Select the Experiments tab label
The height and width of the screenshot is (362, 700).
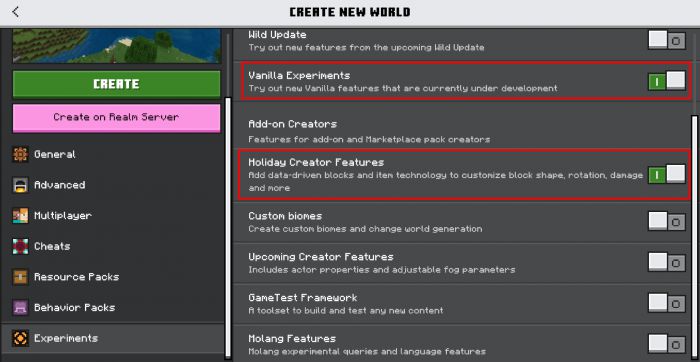coord(66,338)
